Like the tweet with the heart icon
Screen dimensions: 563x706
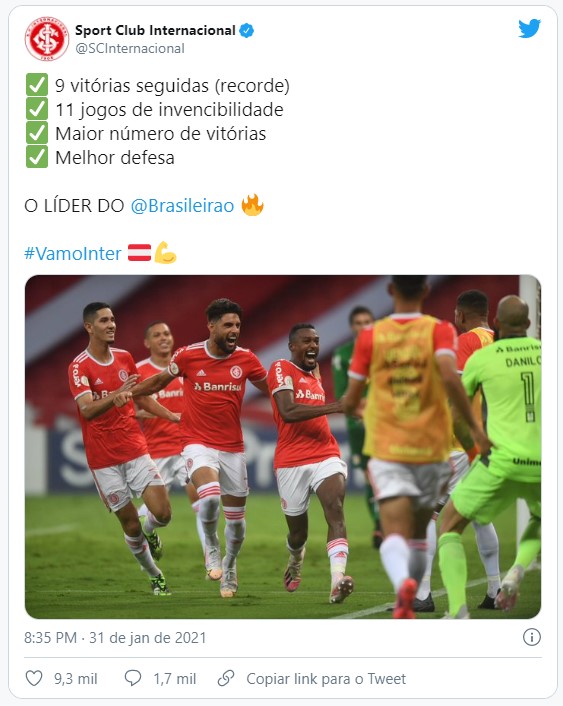point(34,678)
